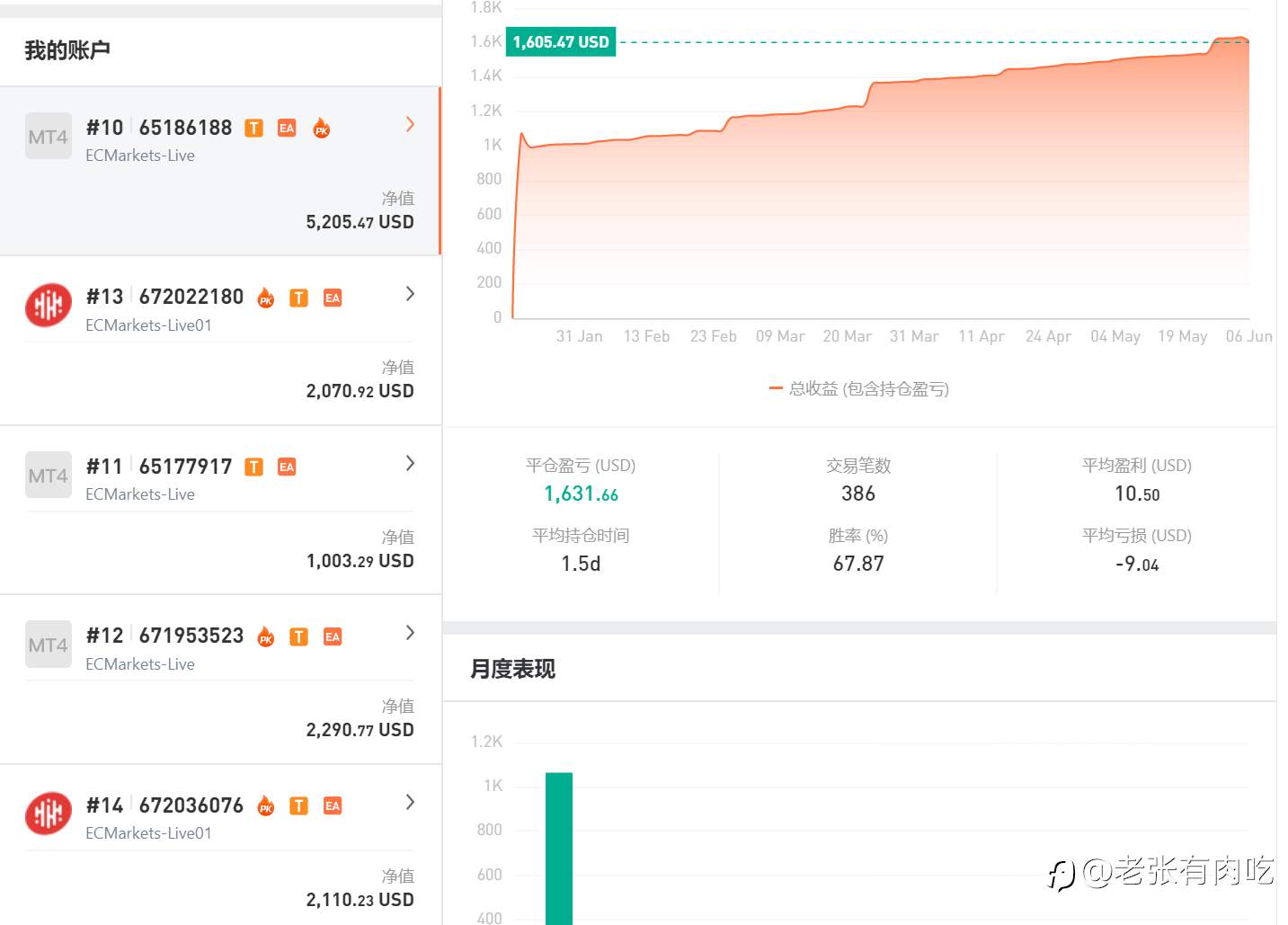The image size is (1288, 925).
Task: Click the PK flame badge on account 671953523
Action: (266, 636)
